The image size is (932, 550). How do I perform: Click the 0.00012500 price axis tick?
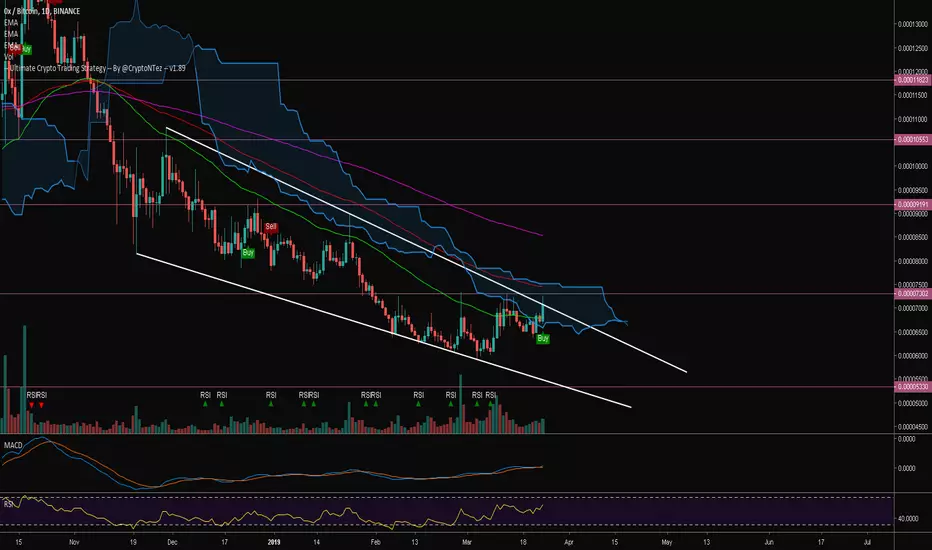point(913,48)
